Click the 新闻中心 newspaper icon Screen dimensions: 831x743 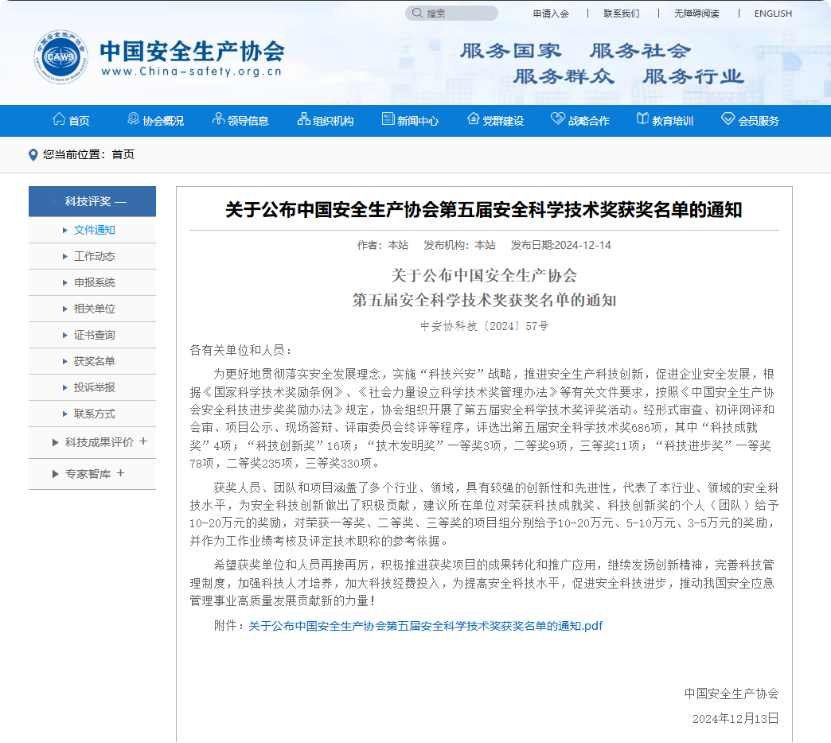(x=387, y=120)
